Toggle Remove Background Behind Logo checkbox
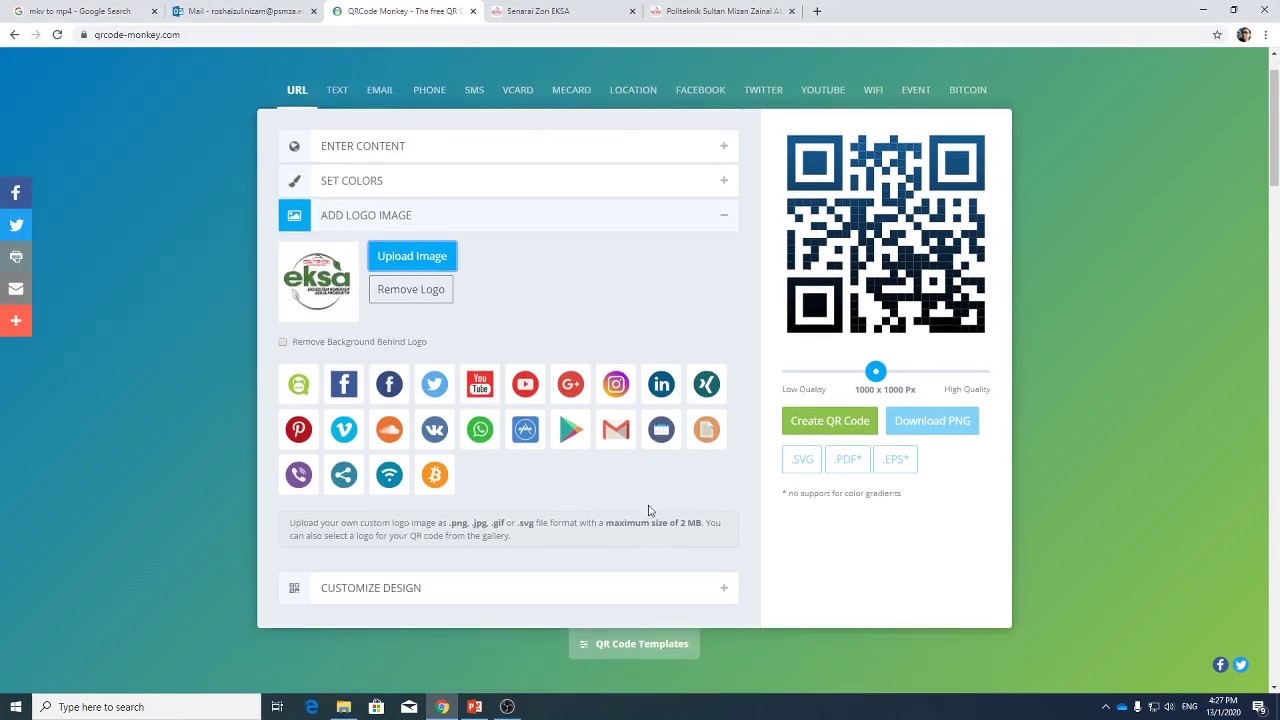This screenshot has width=1280, height=720. (x=283, y=342)
